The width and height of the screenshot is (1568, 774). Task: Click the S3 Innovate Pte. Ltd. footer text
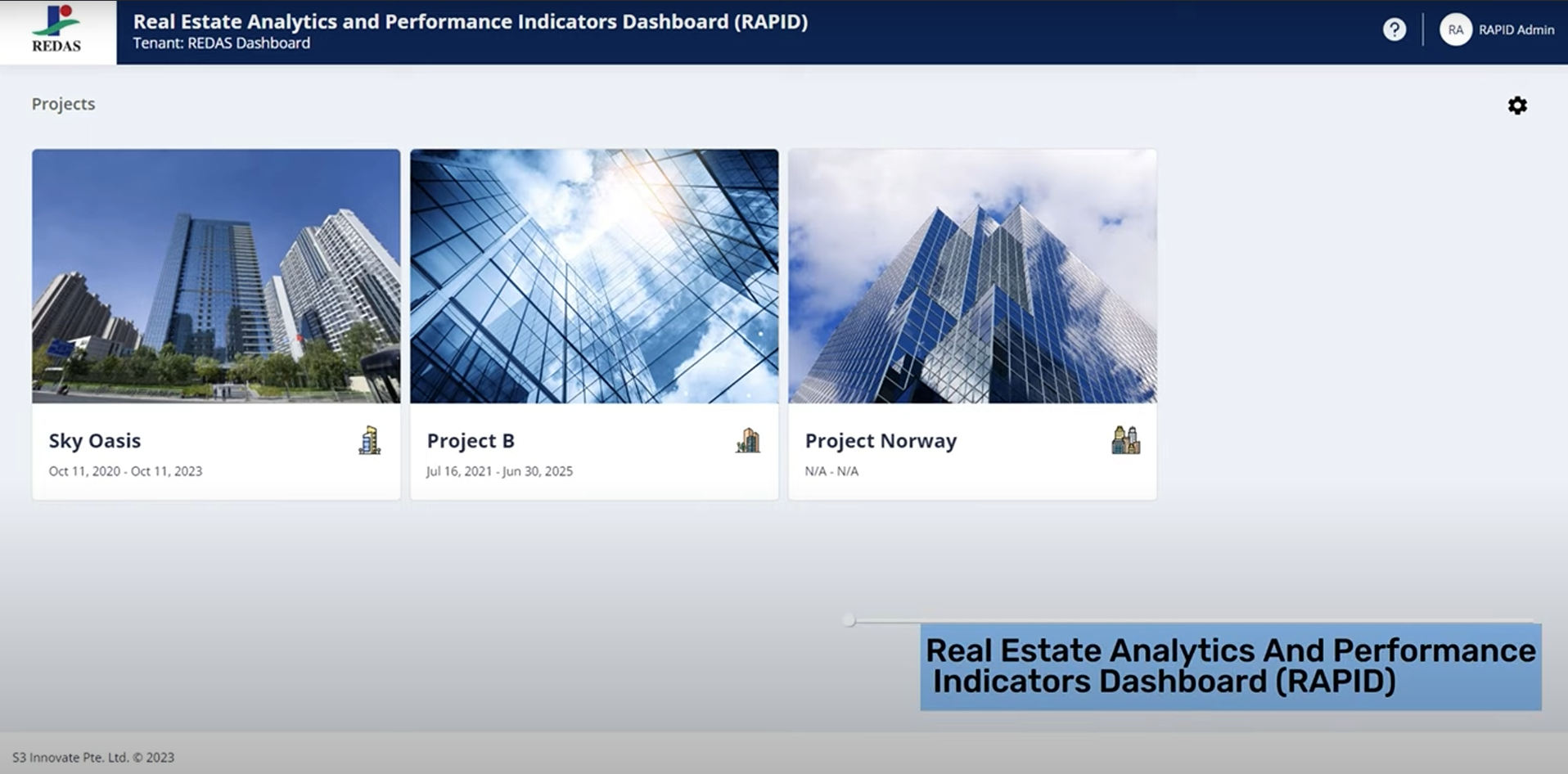(x=93, y=758)
